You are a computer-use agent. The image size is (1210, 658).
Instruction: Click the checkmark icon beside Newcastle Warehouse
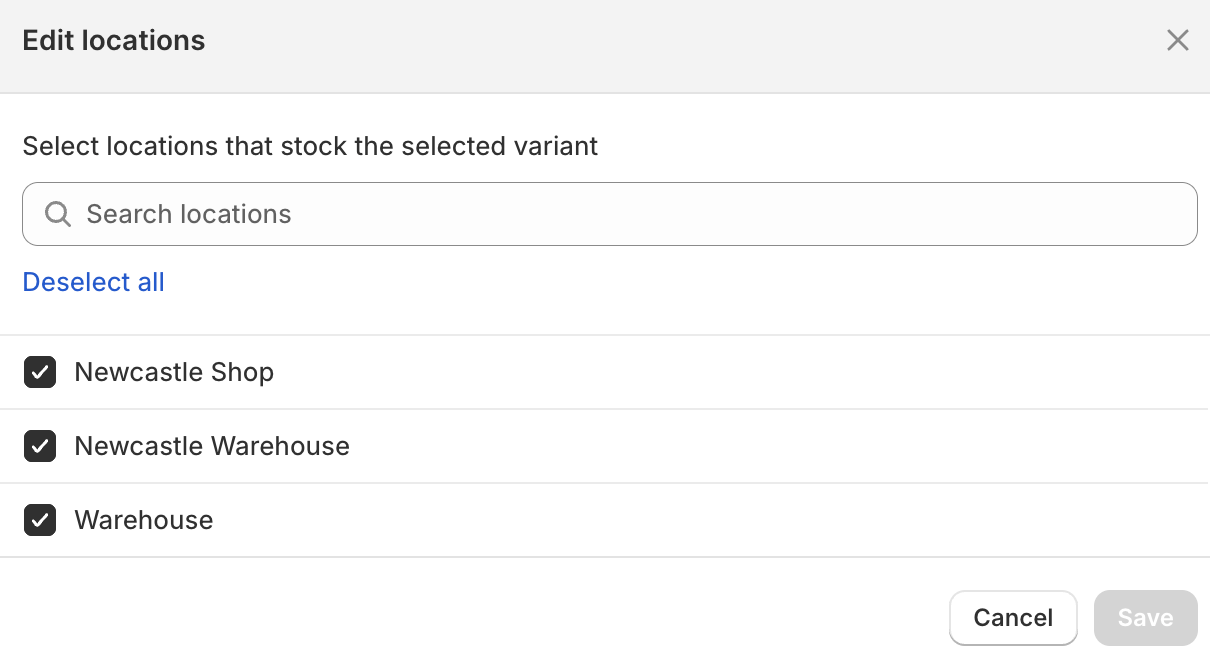40,446
